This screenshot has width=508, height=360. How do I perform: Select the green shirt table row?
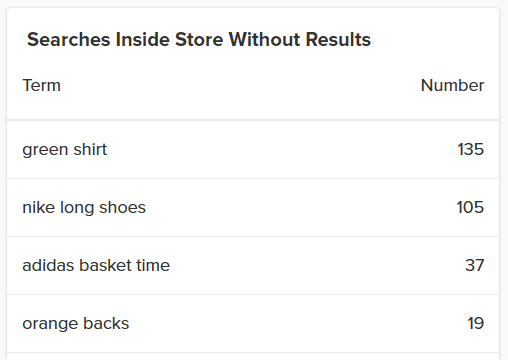point(253,149)
